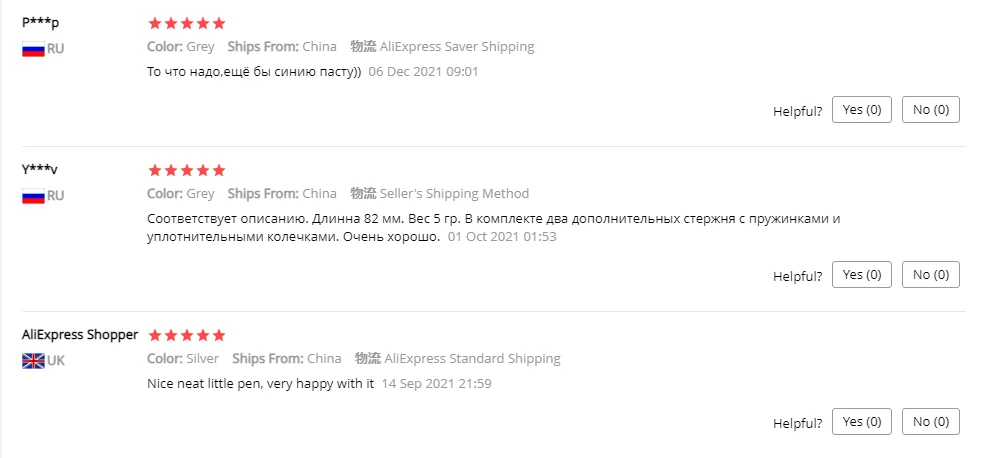Image resolution: width=986 pixels, height=458 pixels.
Task: Vote Yes on Y***v's review
Action: pyautogui.click(x=861, y=275)
